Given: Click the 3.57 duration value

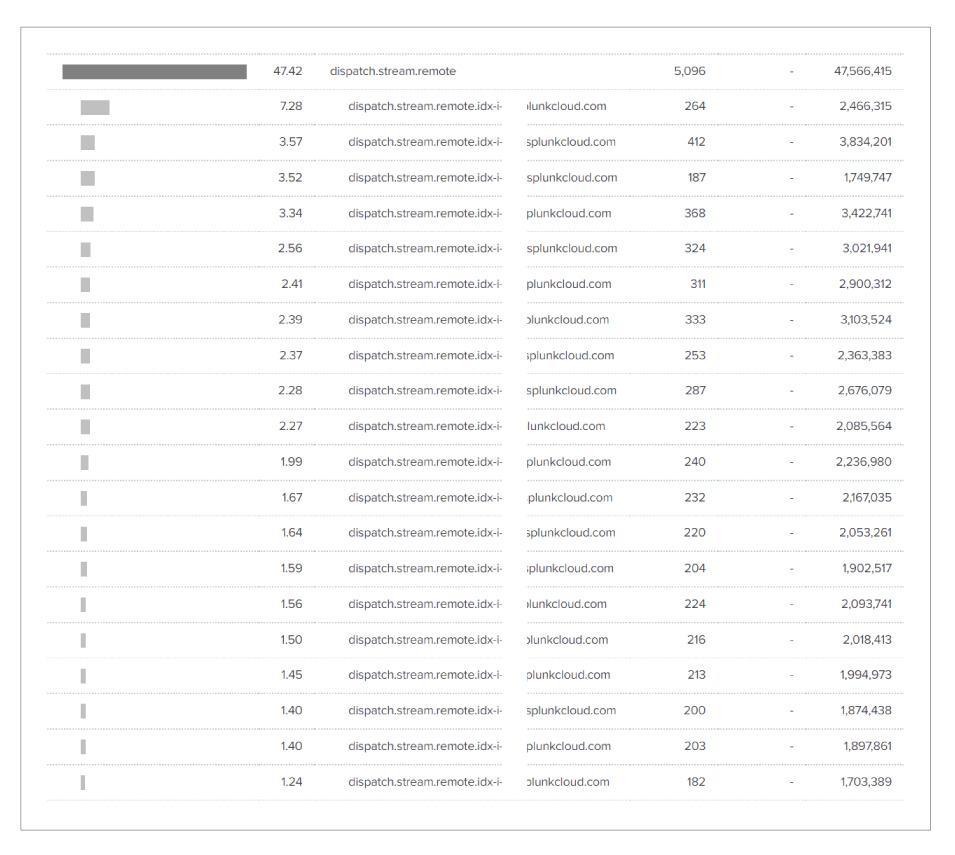Looking at the screenshot, I should 291,142.
